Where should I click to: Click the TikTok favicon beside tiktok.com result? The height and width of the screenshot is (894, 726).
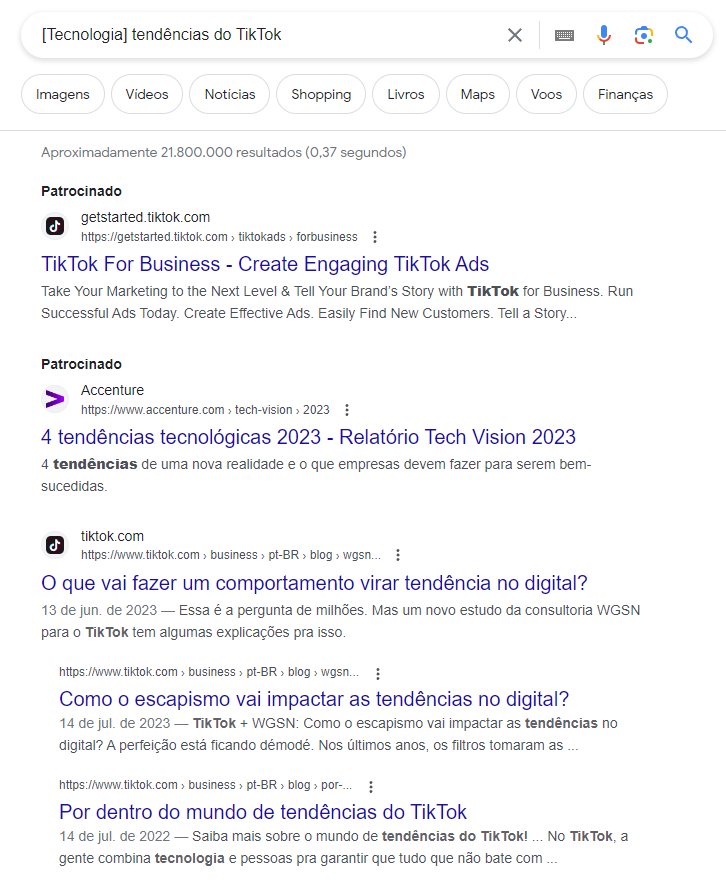click(x=56, y=545)
